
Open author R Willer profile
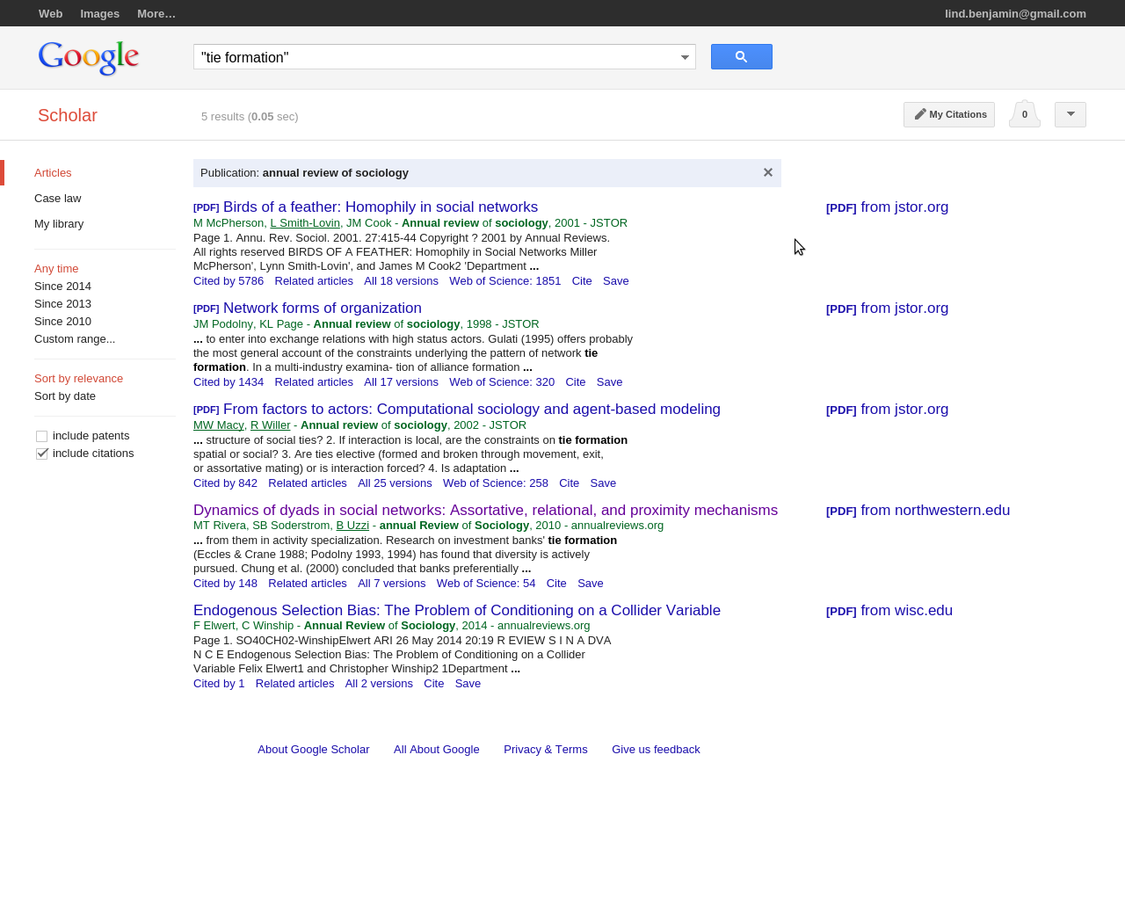[270, 426]
